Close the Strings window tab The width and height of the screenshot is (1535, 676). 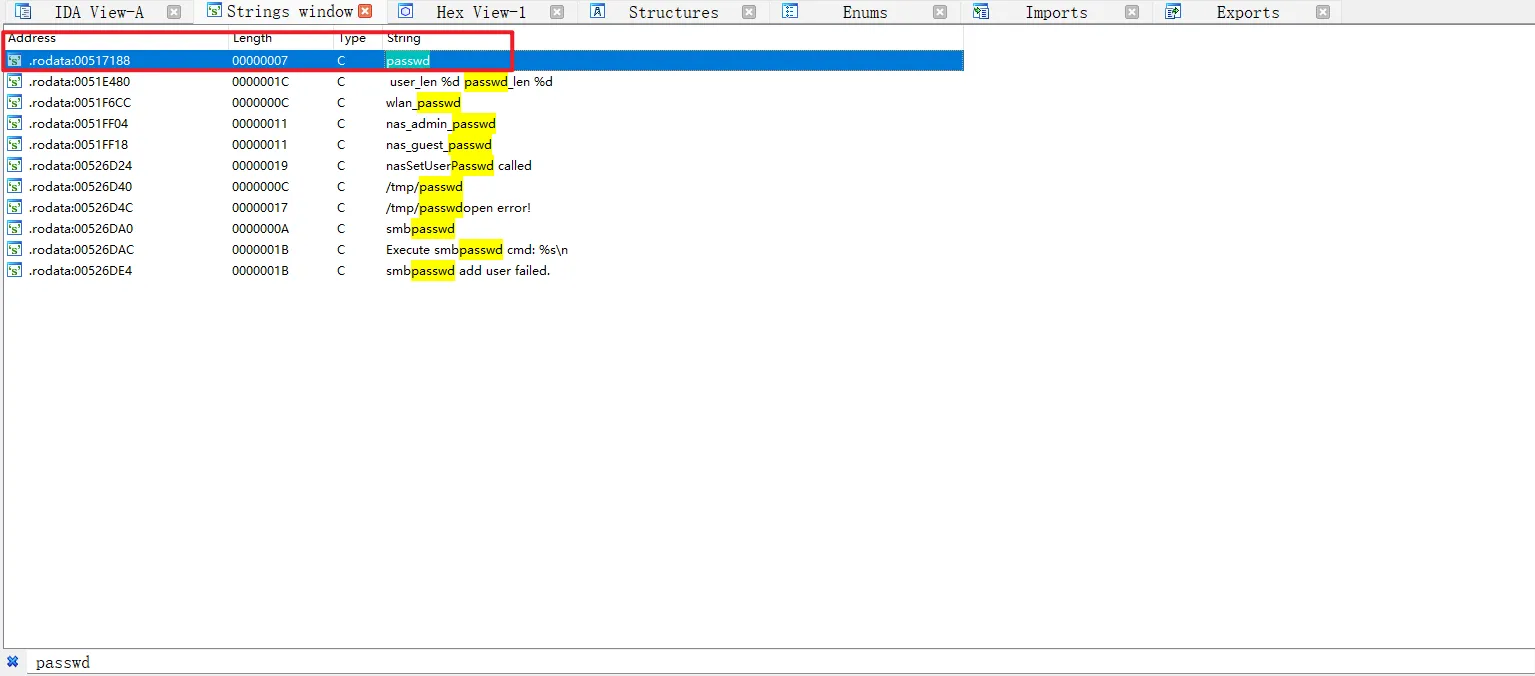pyautogui.click(x=365, y=12)
